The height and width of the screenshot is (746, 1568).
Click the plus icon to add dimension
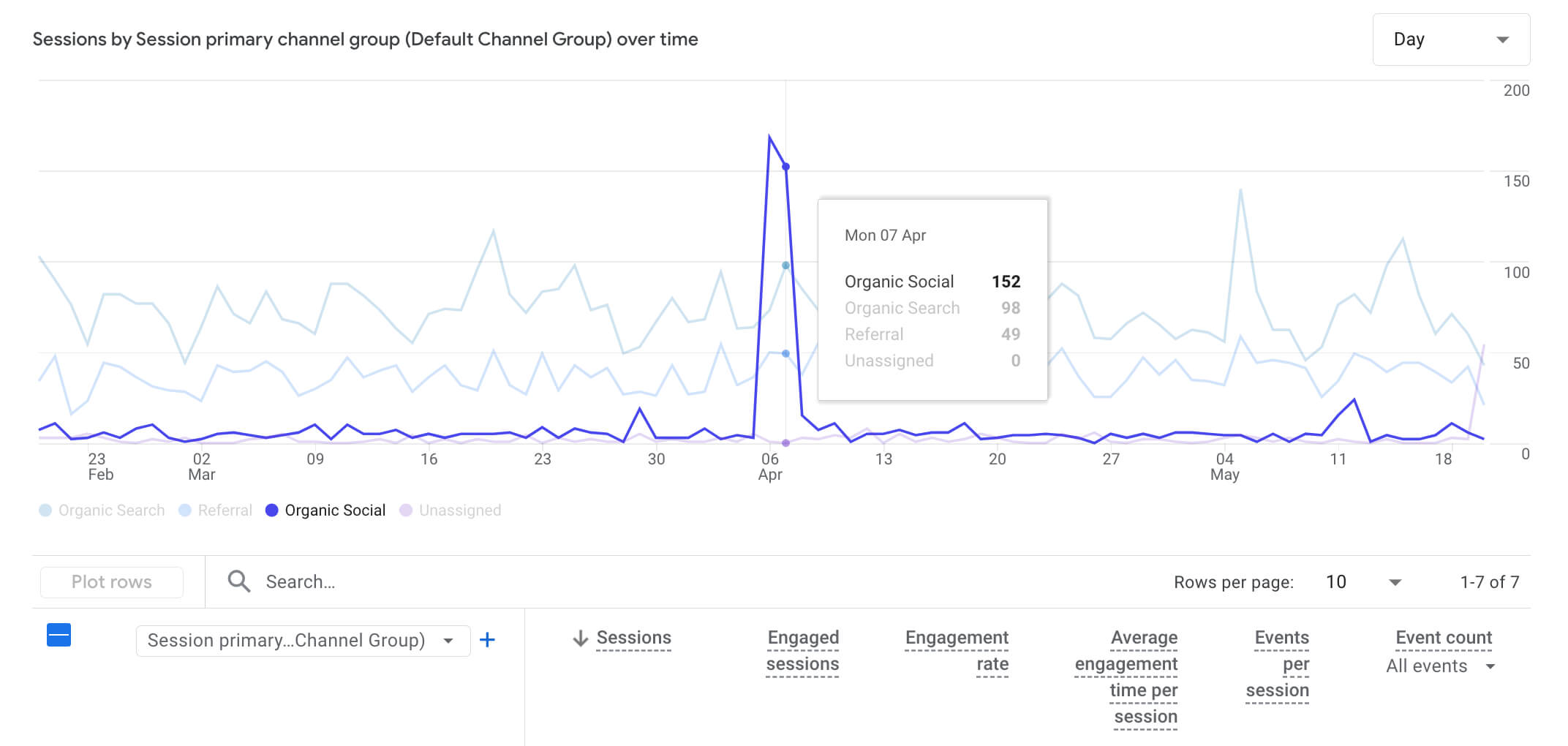tap(487, 640)
